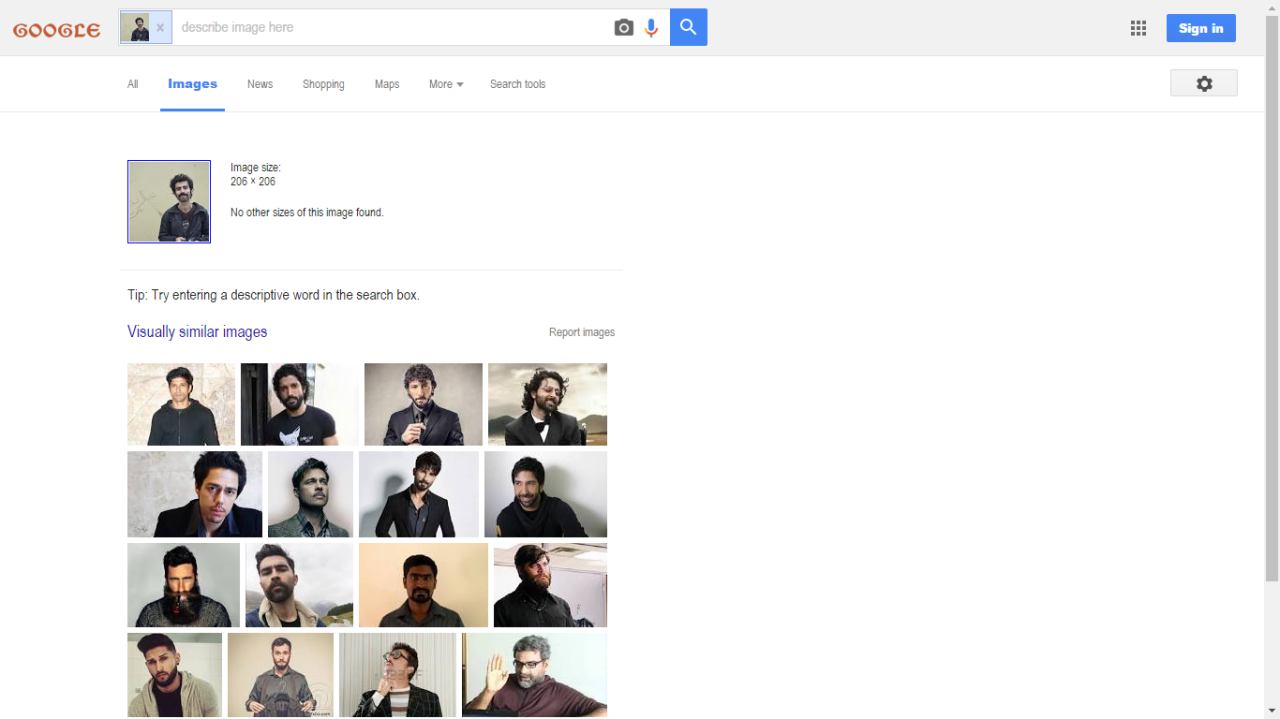Open the Visually similar images link
Image resolution: width=1280 pixels, height=719 pixels.
tap(197, 332)
